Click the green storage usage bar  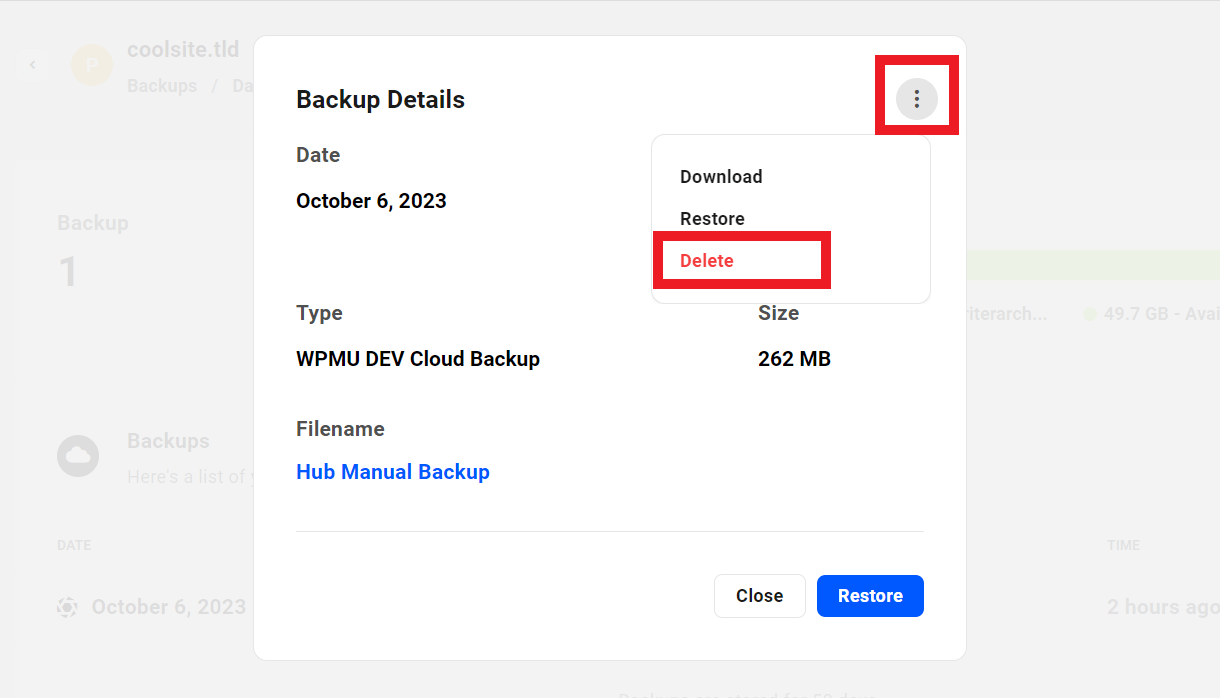pos(1093,265)
